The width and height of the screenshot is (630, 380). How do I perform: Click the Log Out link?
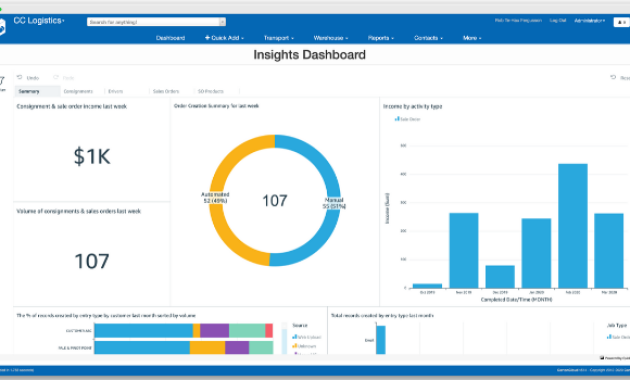(x=558, y=20)
